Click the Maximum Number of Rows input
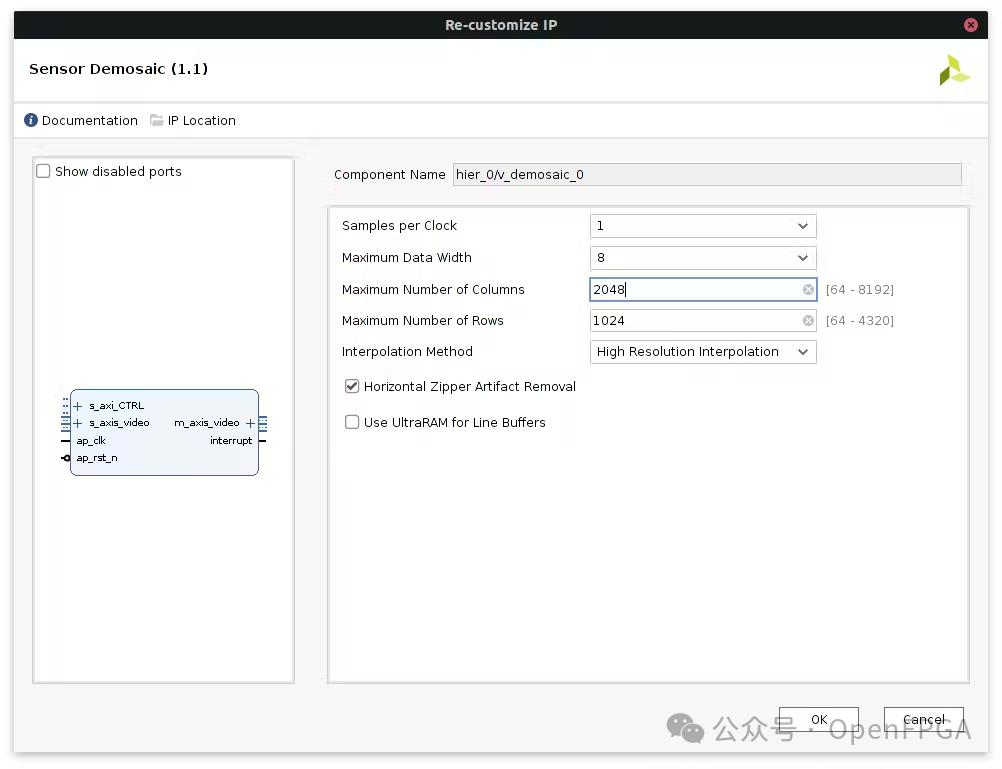This screenshot has height=769, width=1002. point(695,321)
